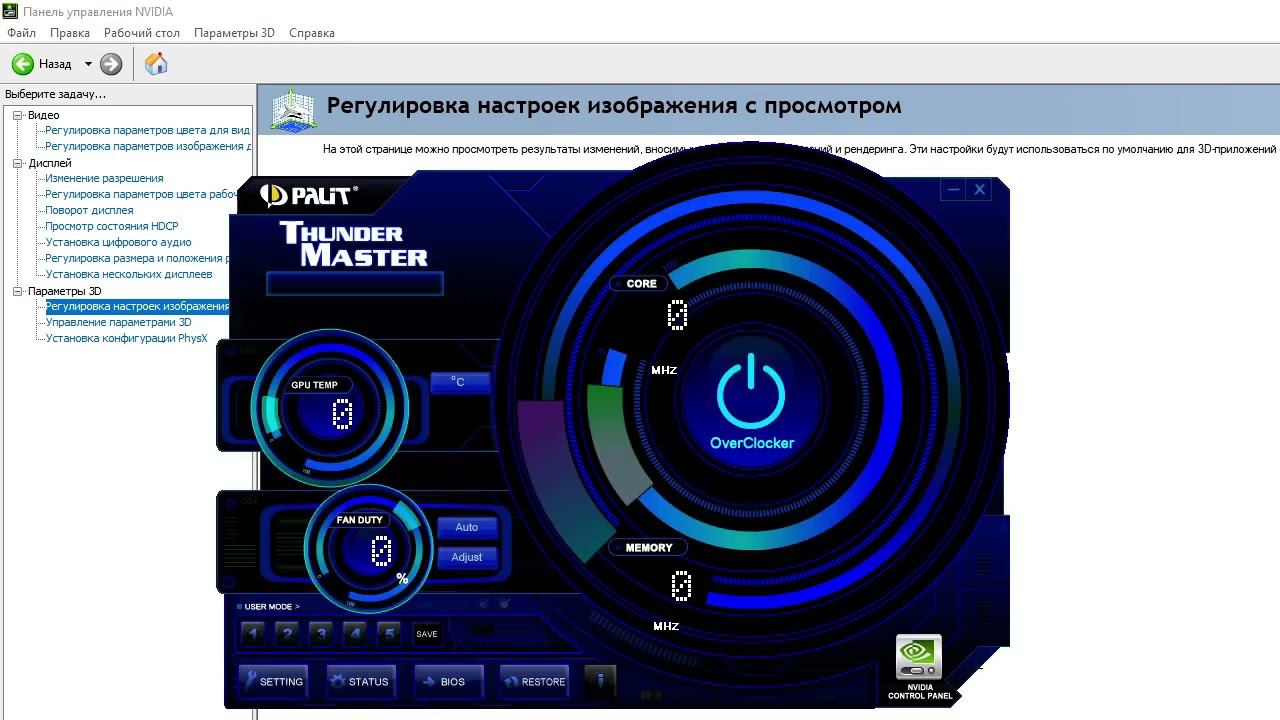Open Управление параметрами 3D task
This screenshot has width=1280, height=720.
point(118,322)
